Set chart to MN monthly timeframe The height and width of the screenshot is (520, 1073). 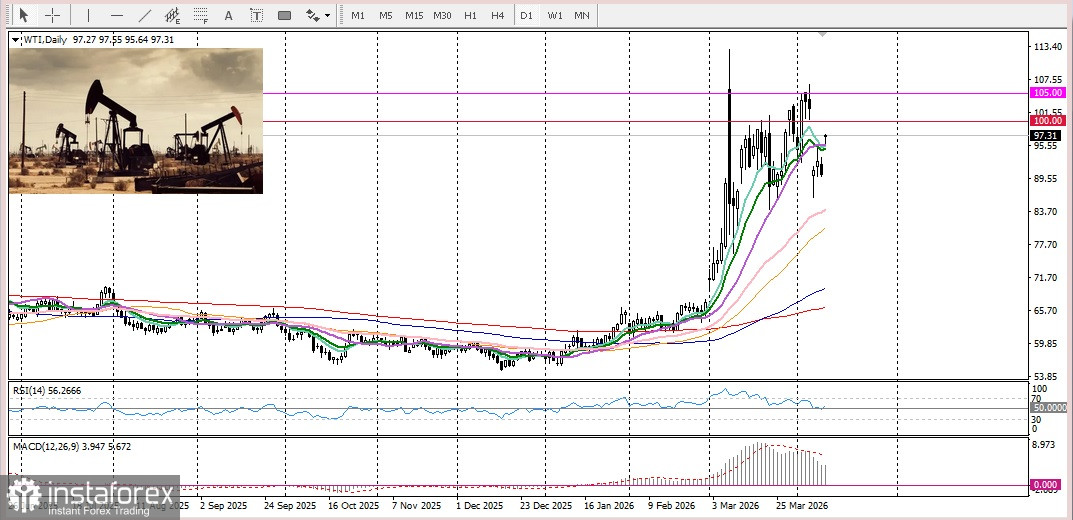pos(581,15)
